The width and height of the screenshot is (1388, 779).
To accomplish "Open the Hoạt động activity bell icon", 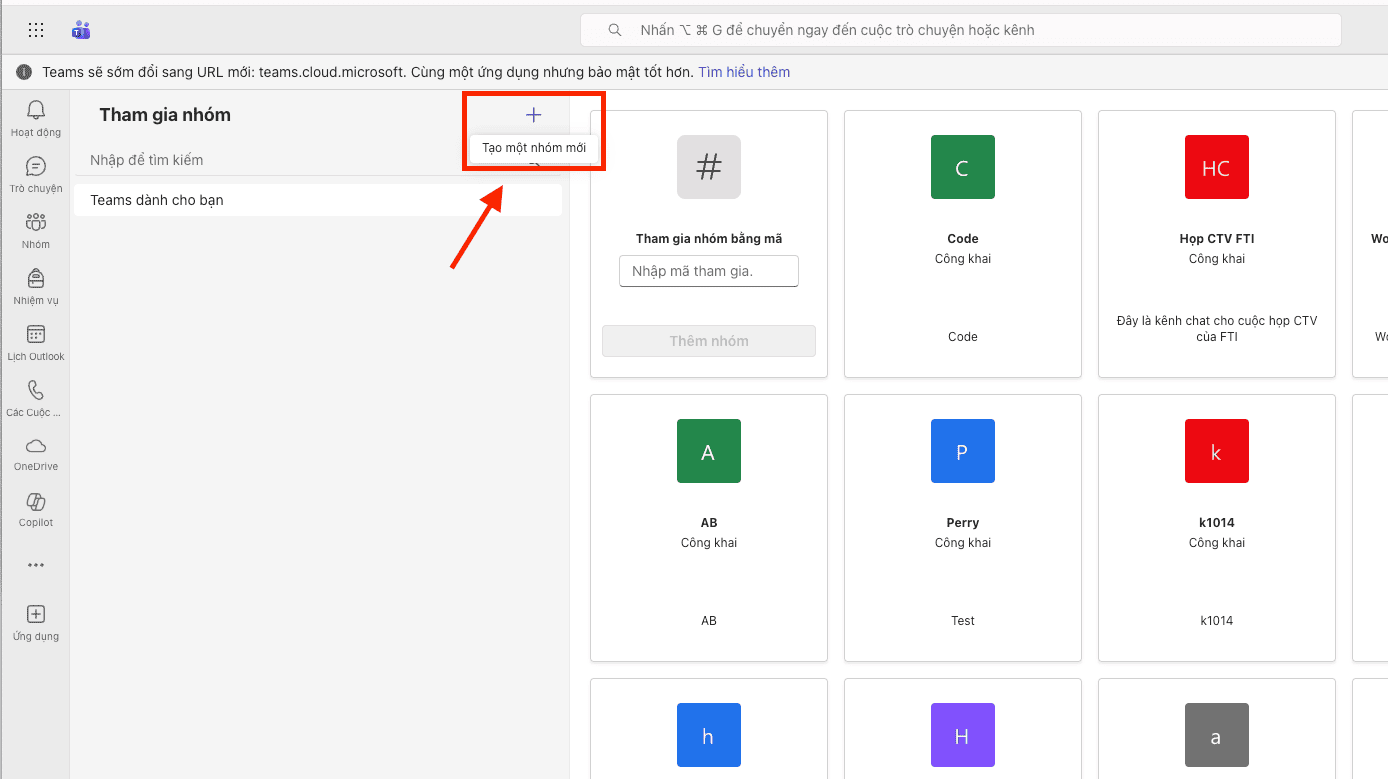I will 36,110.
